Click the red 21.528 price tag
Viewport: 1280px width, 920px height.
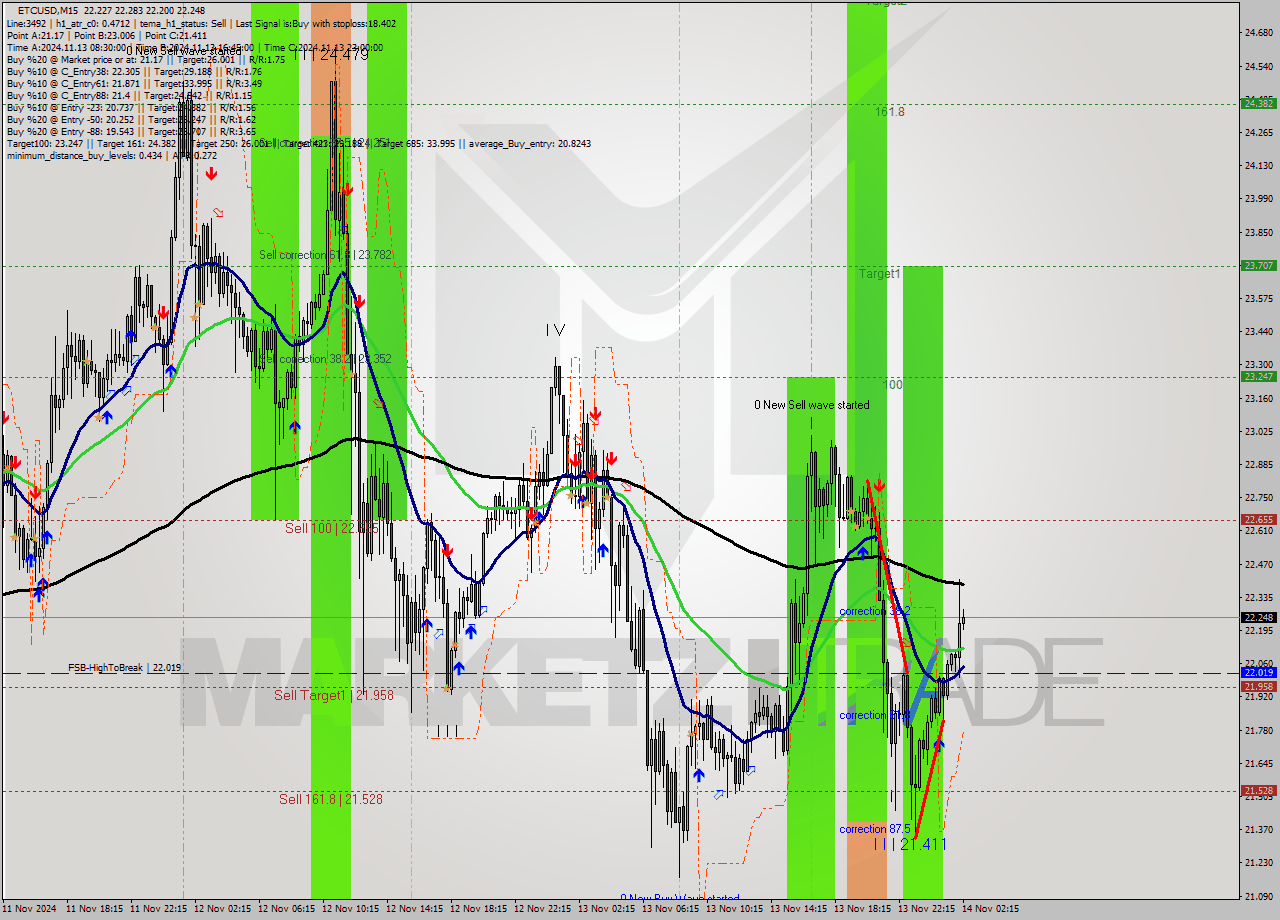pos(1258,790)
